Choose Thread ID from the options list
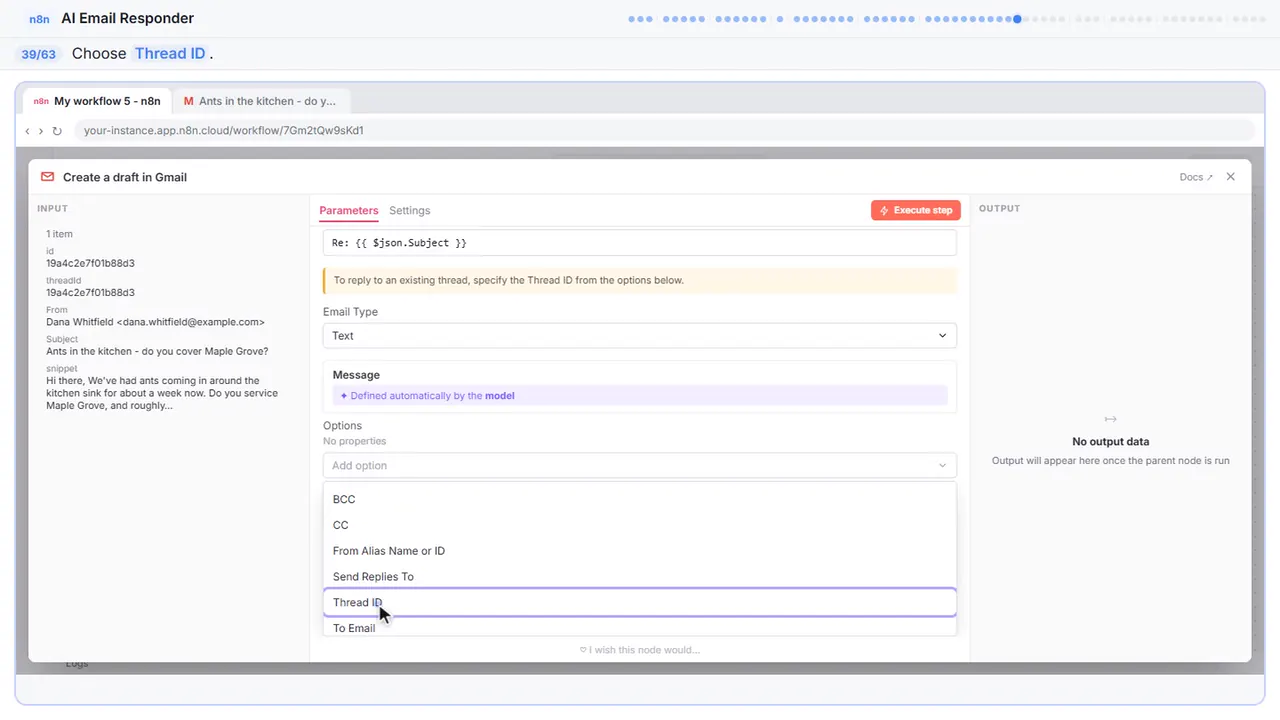 click(640, 603)
